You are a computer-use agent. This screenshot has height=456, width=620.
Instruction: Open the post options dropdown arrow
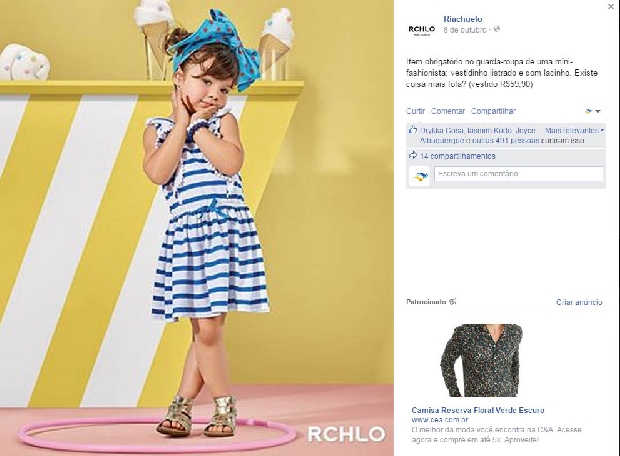click(x=598, y=112)
